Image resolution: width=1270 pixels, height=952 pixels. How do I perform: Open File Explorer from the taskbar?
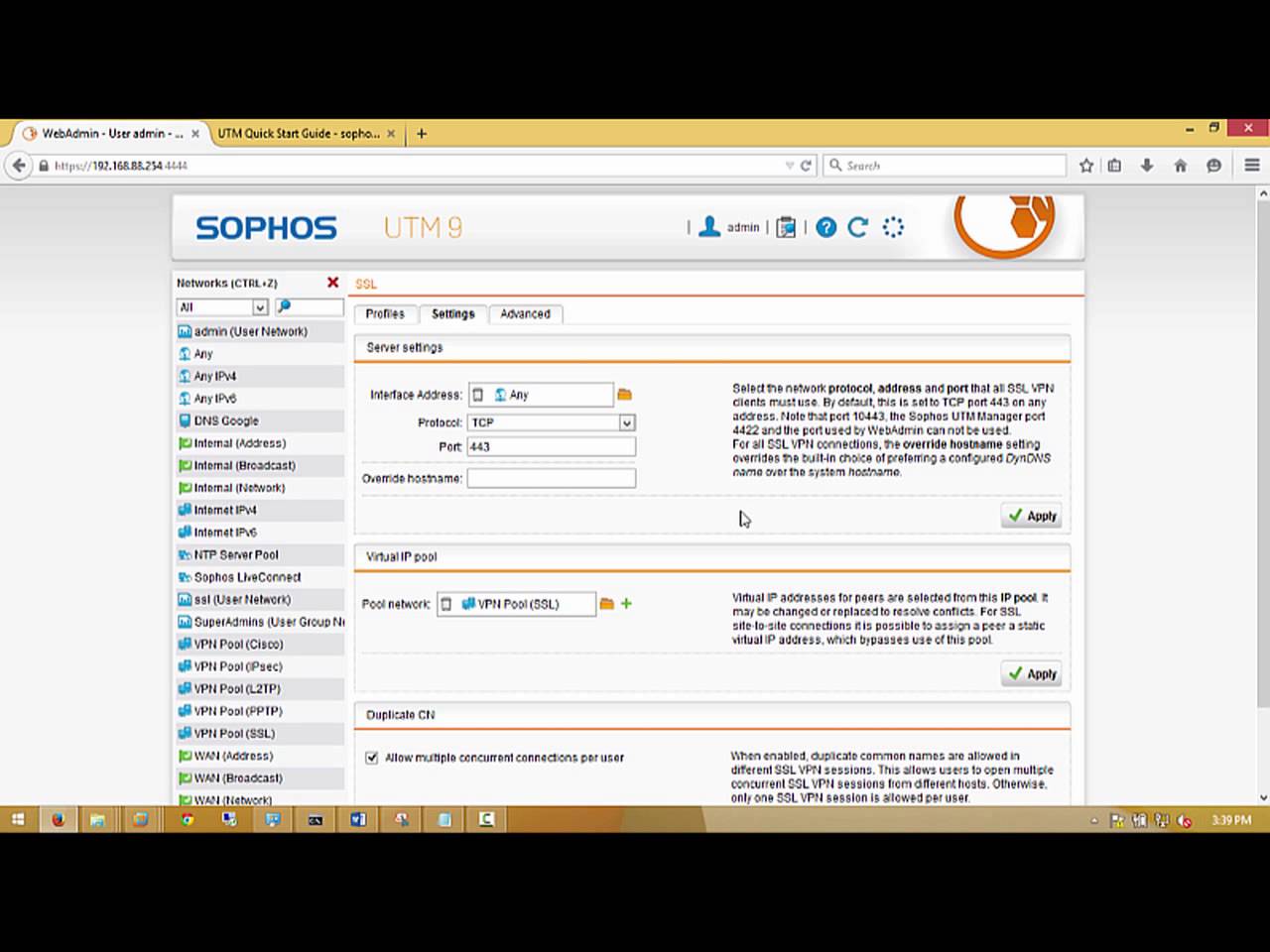point(97,819)
